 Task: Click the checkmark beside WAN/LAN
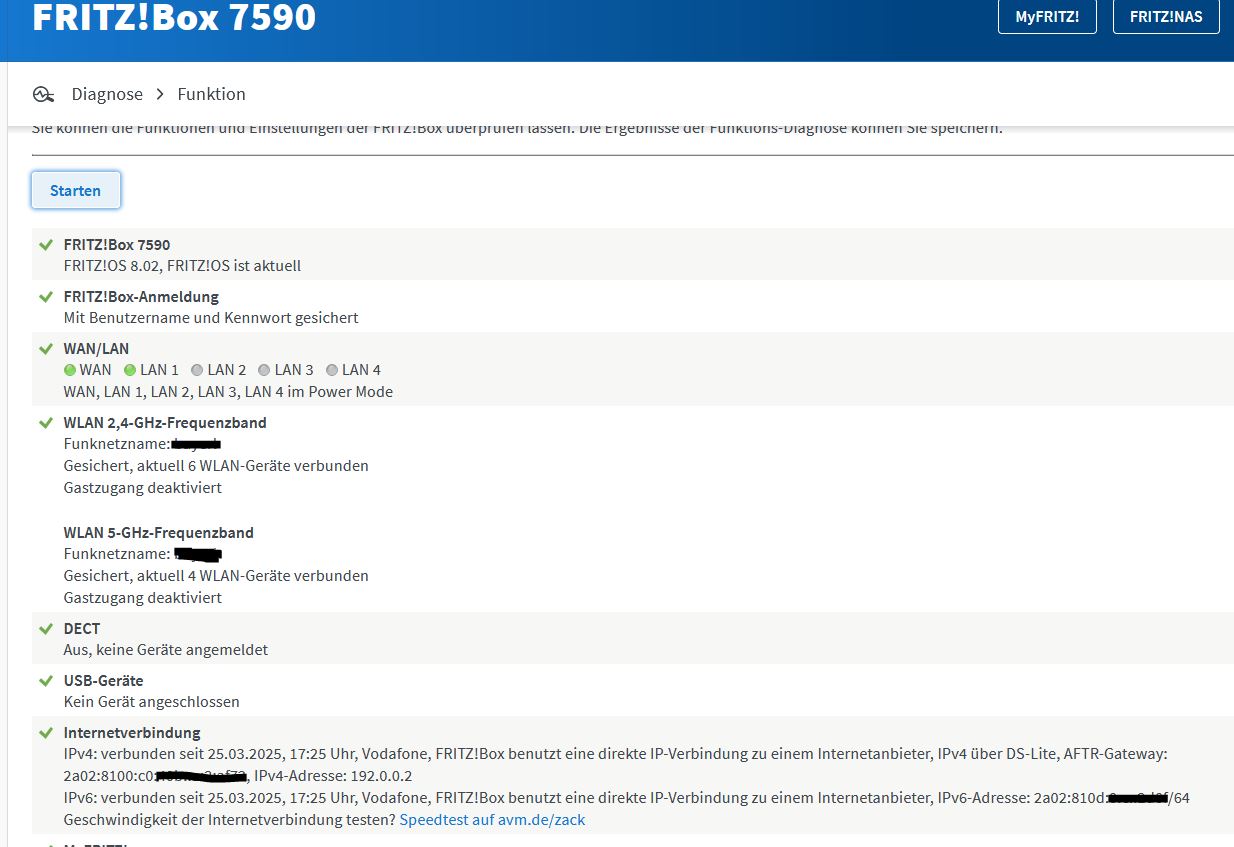tap(45, 349)
